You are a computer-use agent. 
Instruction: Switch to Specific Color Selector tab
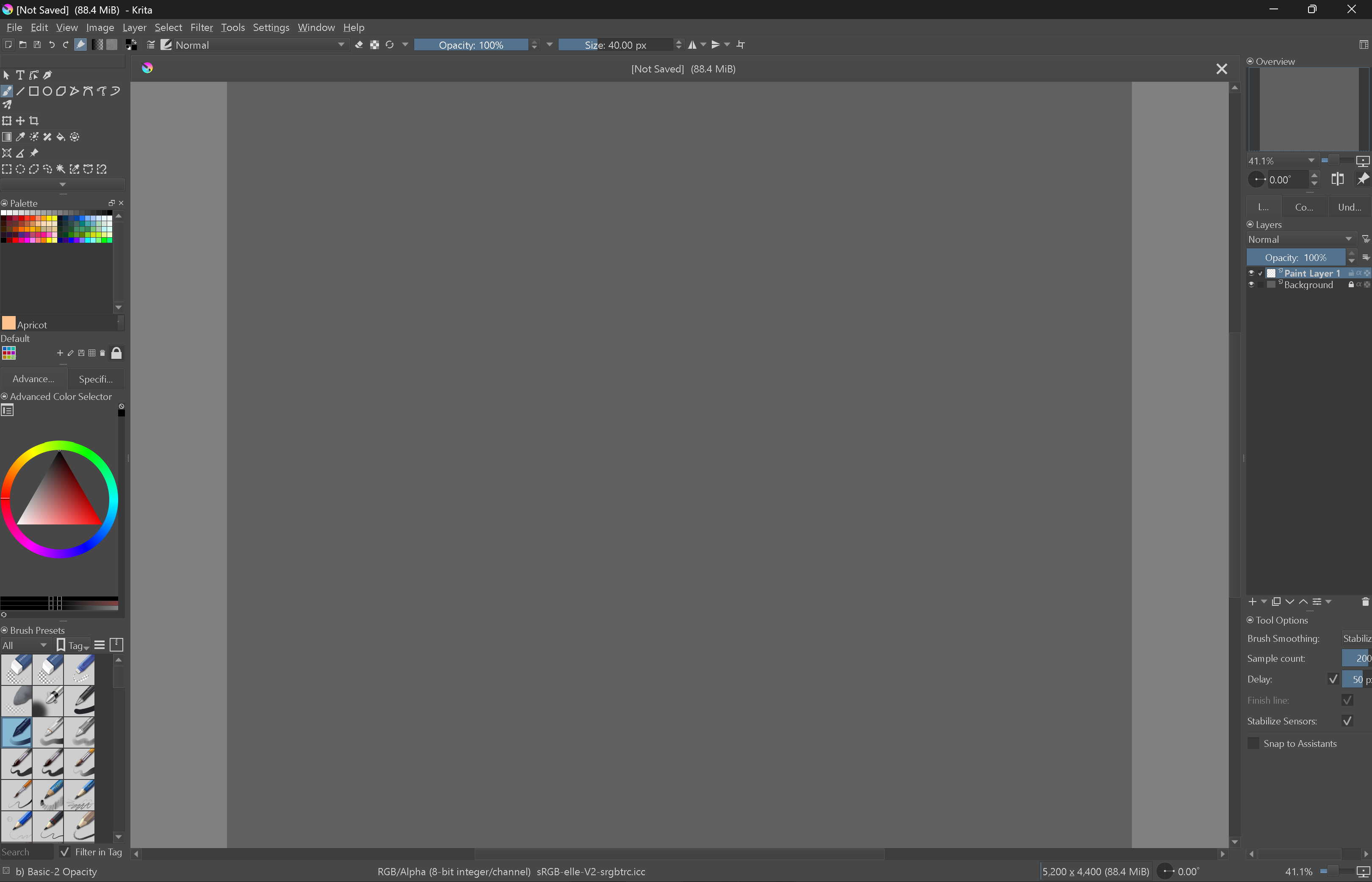(96, 379)
